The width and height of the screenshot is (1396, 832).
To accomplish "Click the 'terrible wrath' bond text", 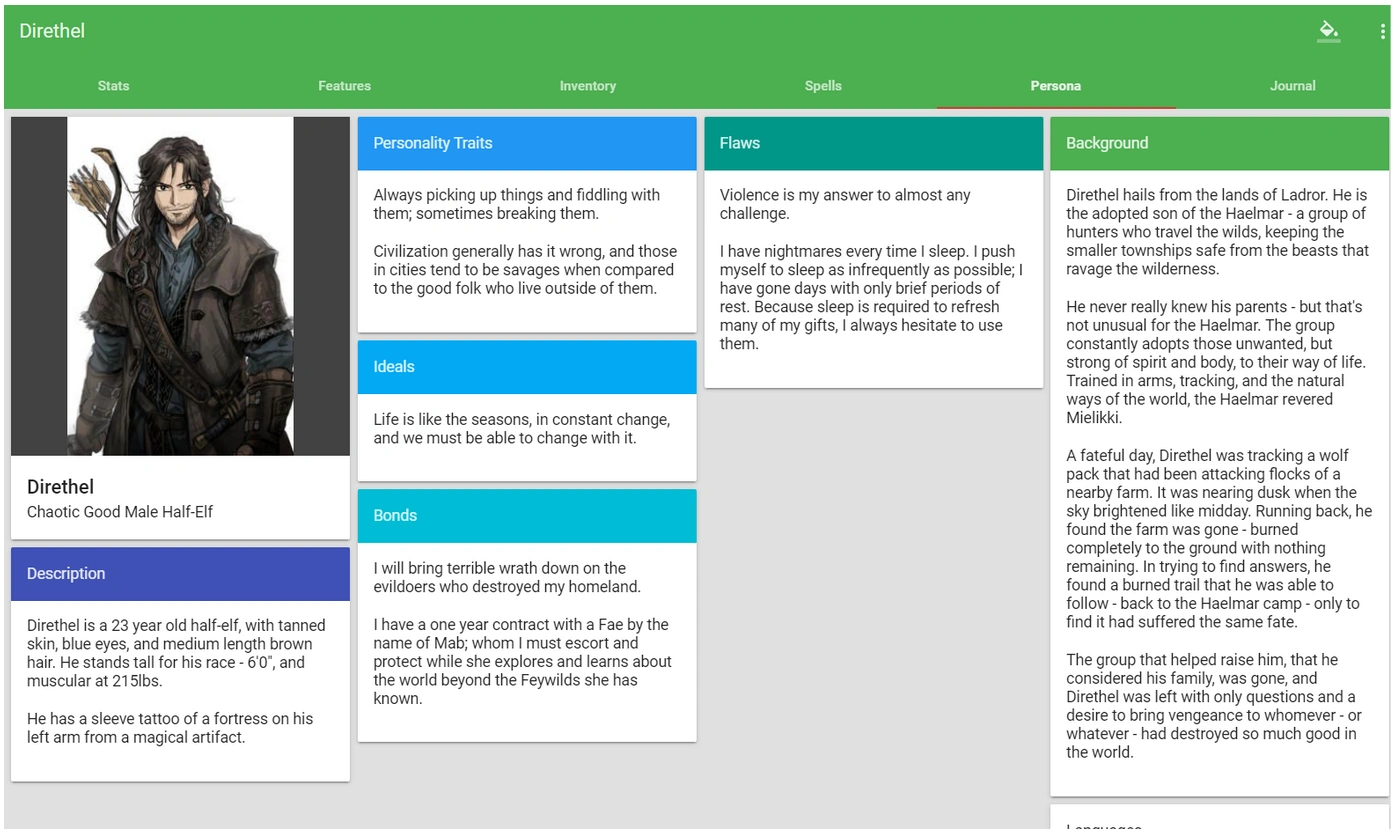I will (507, 577).
